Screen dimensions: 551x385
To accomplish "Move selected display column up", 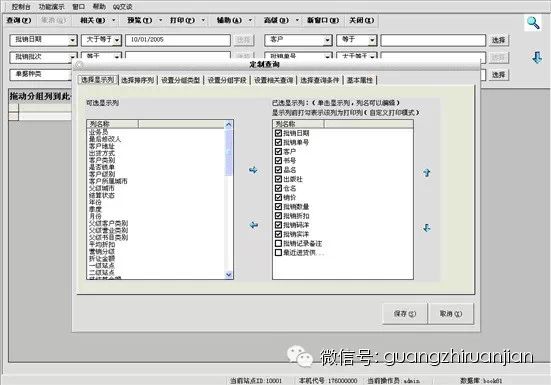I will pyautogui.click(x=427, y=172).
